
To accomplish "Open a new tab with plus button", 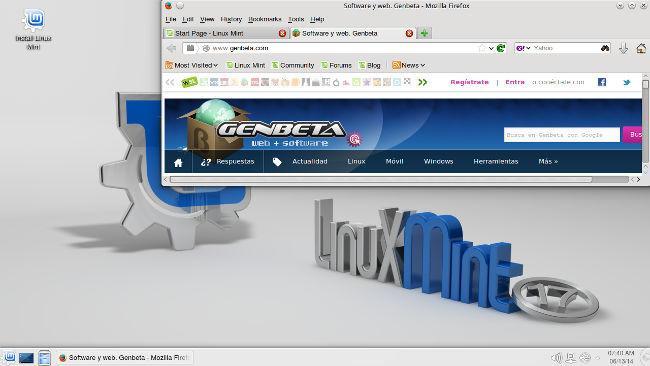I will tap(424, 33).
